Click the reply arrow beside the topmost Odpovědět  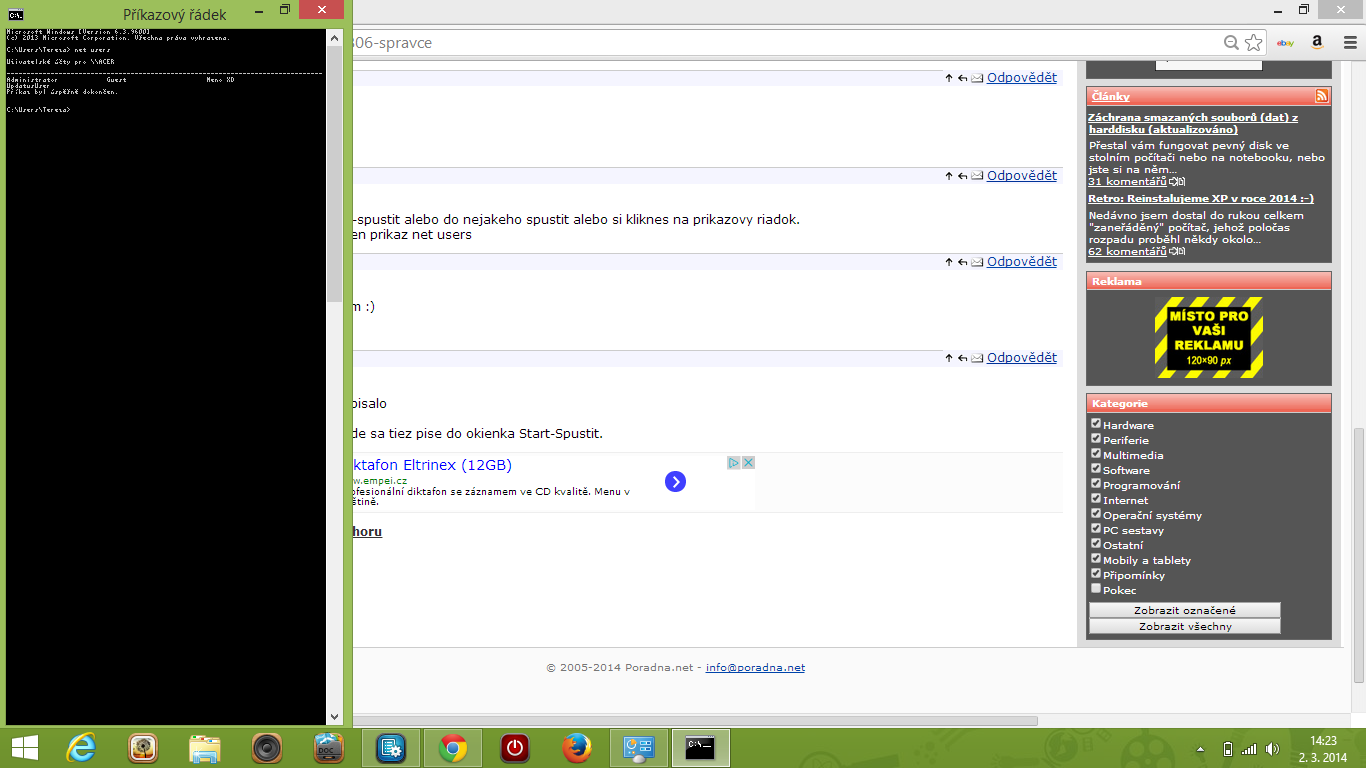[x=962, y=78]
